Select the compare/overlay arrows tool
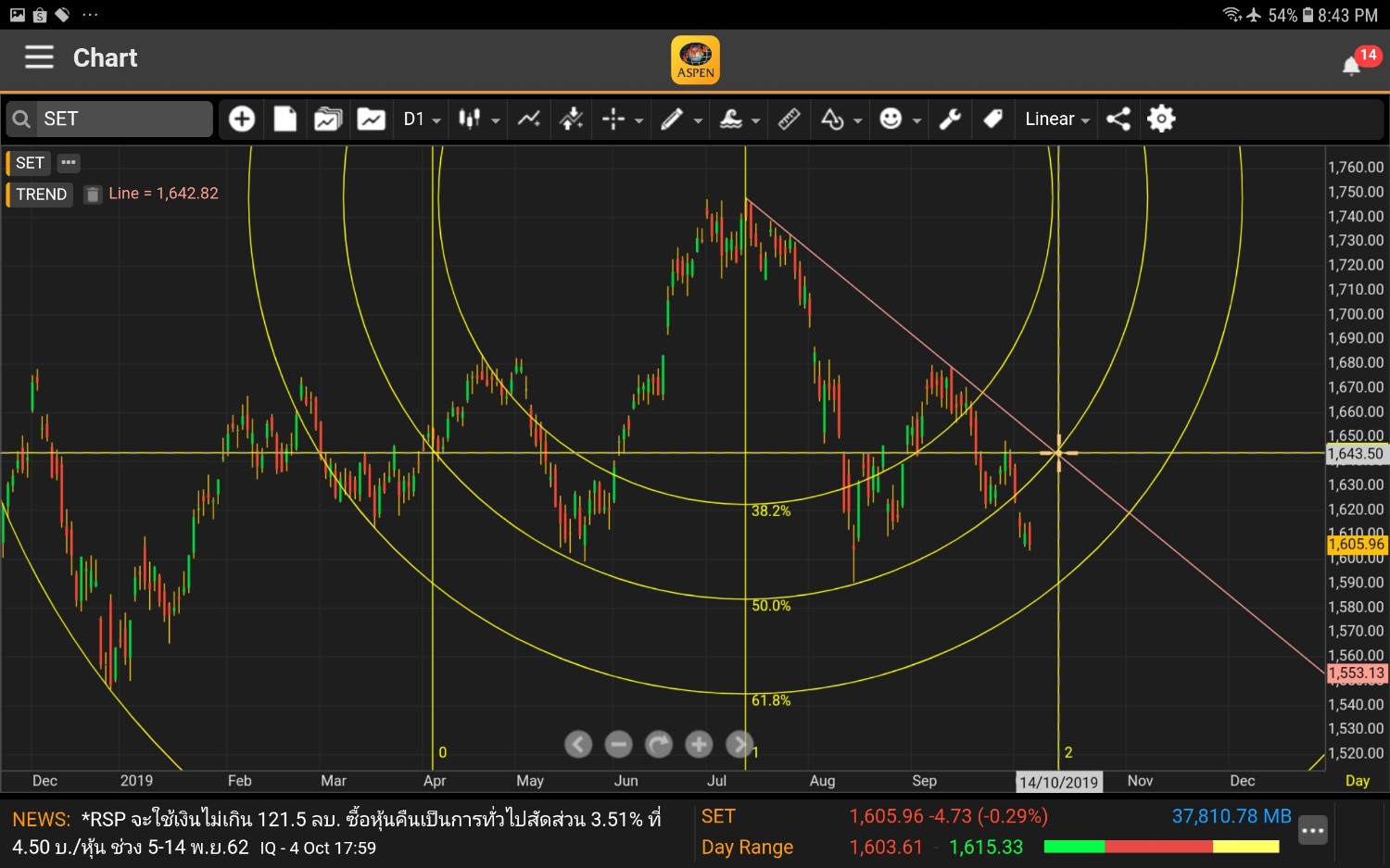The width and height of the screenshot is (1390, 868). 572,119
